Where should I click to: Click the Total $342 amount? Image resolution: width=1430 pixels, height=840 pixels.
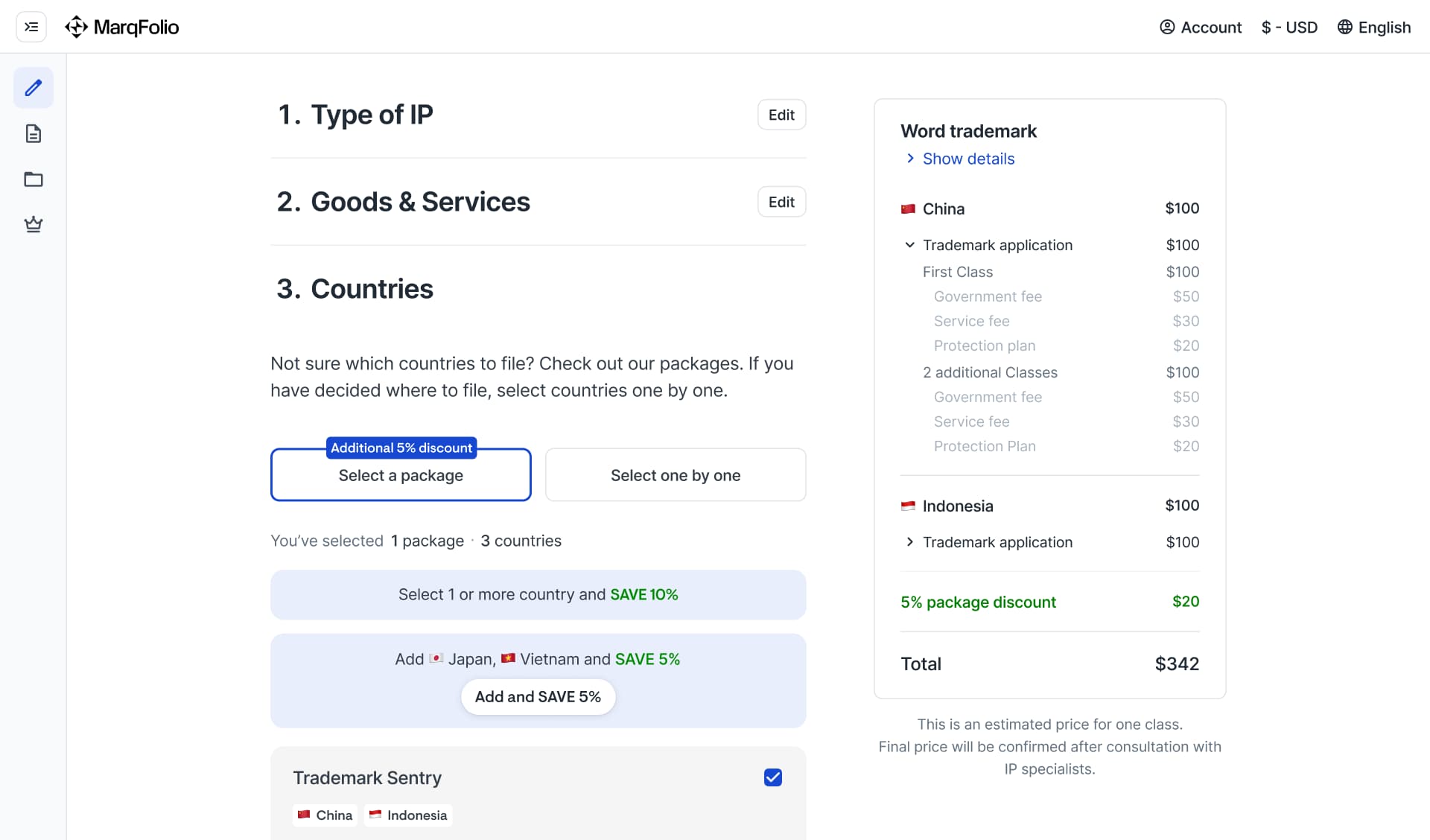[x=1177, y=664]
